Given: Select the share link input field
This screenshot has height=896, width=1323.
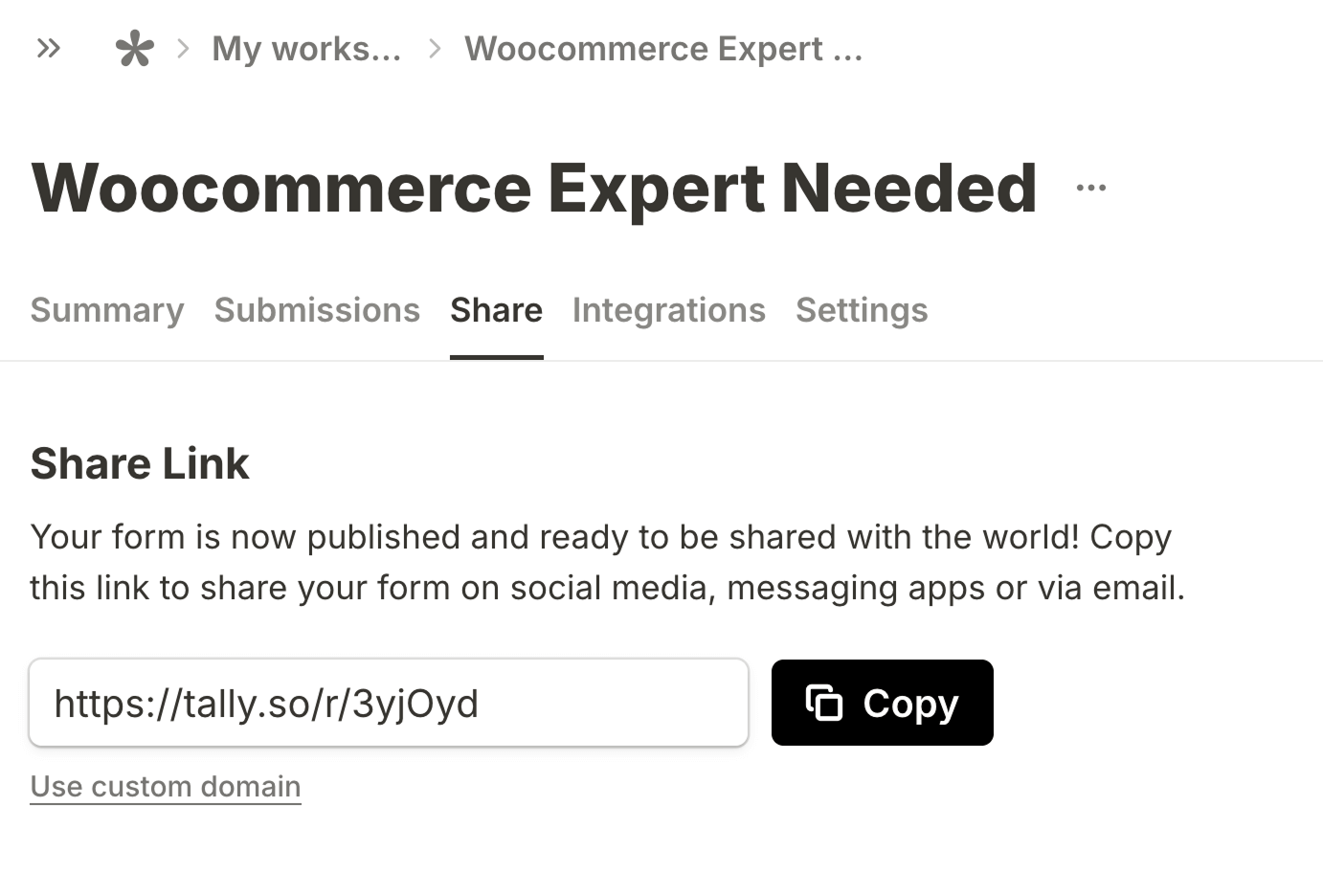Looking at the screenshot, I should [388, 702].
